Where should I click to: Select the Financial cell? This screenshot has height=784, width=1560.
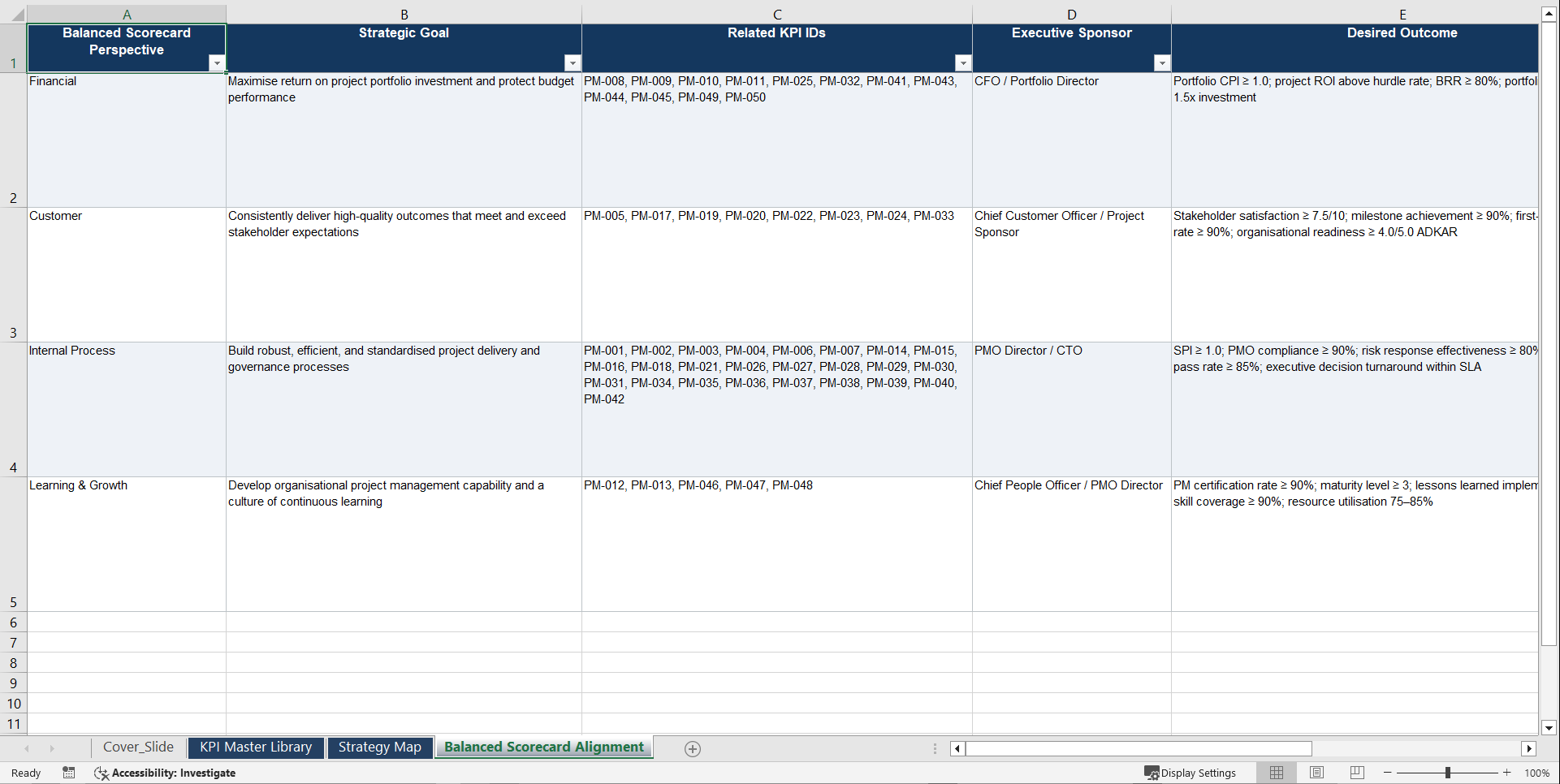click(127, 140)
